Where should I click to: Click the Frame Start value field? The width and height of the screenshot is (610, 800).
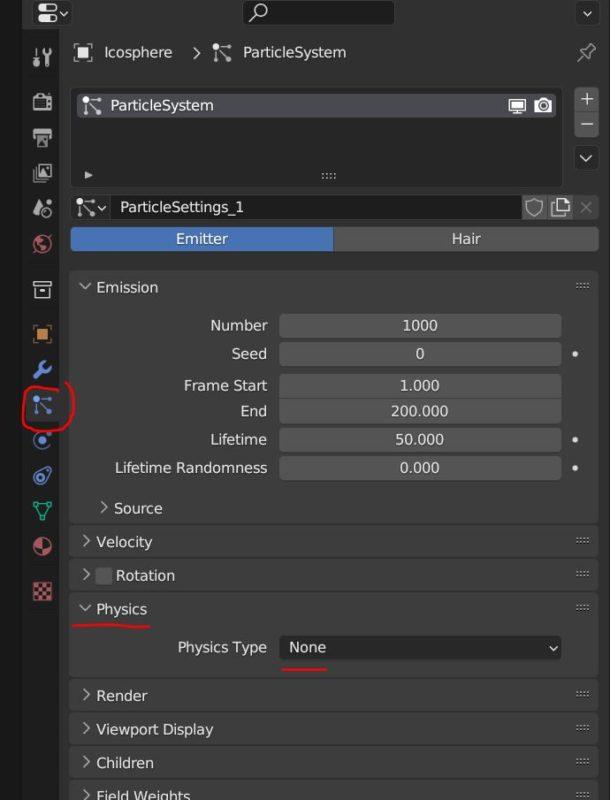coord(420,385)
